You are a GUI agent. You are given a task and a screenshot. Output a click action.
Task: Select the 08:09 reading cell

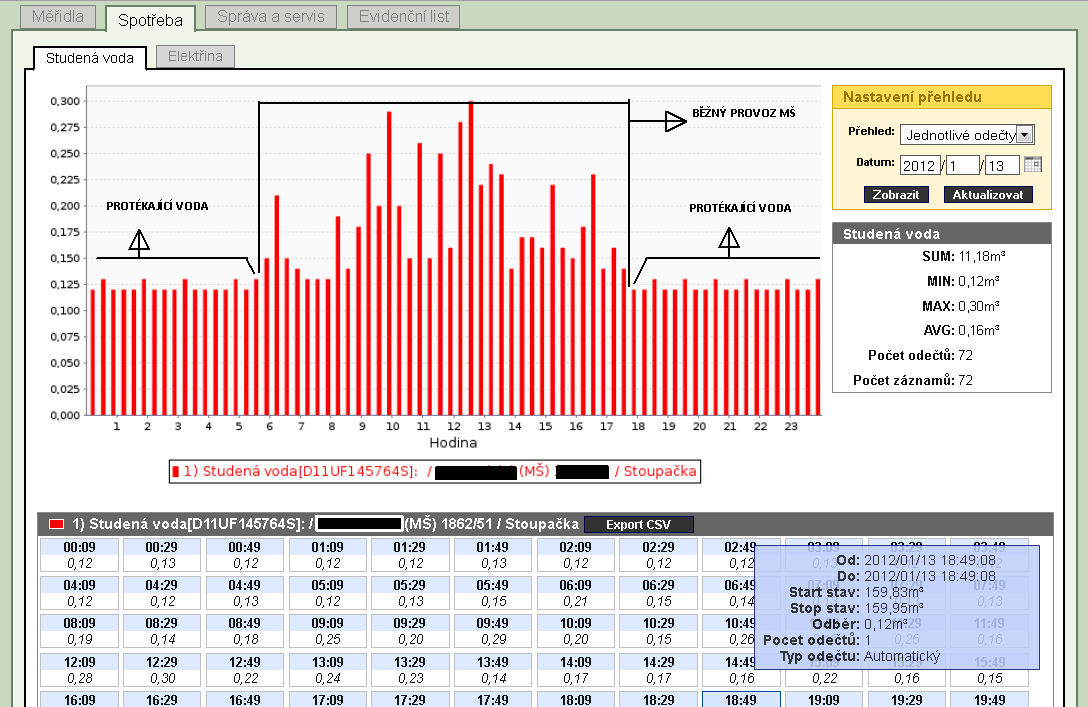pyautogui.click(x=79, y=631)
